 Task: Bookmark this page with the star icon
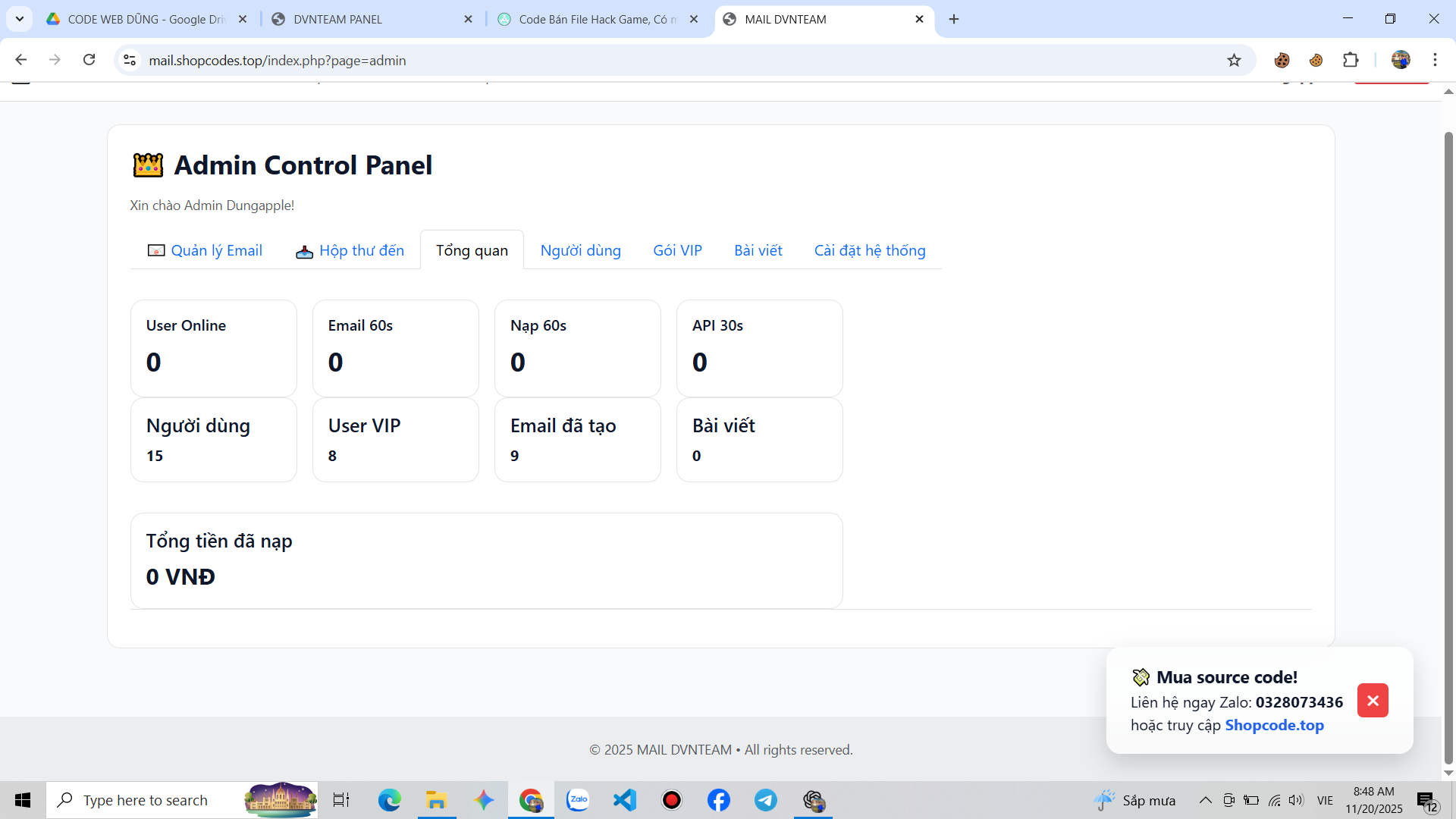(x=1234, y=60)
